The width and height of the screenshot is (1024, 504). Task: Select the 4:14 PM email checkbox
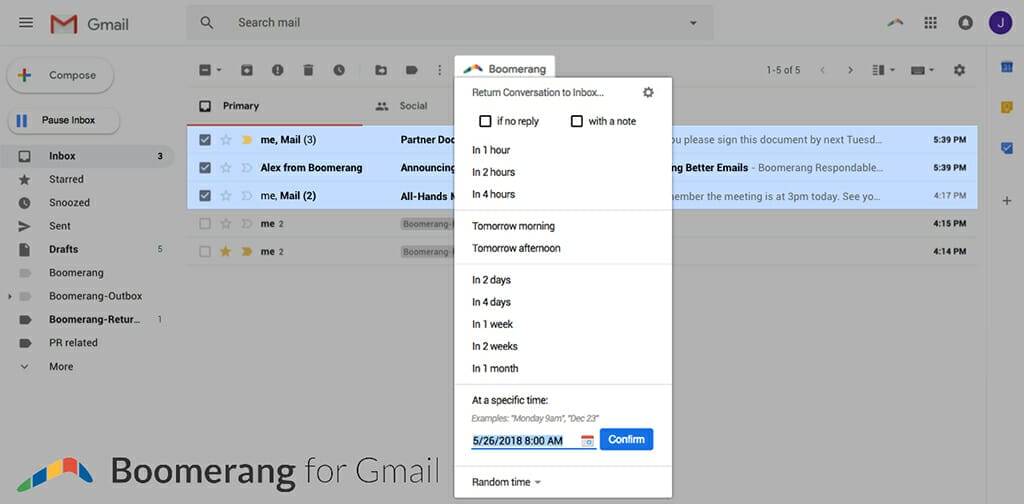pyautogui.click(x=205, y=251)
